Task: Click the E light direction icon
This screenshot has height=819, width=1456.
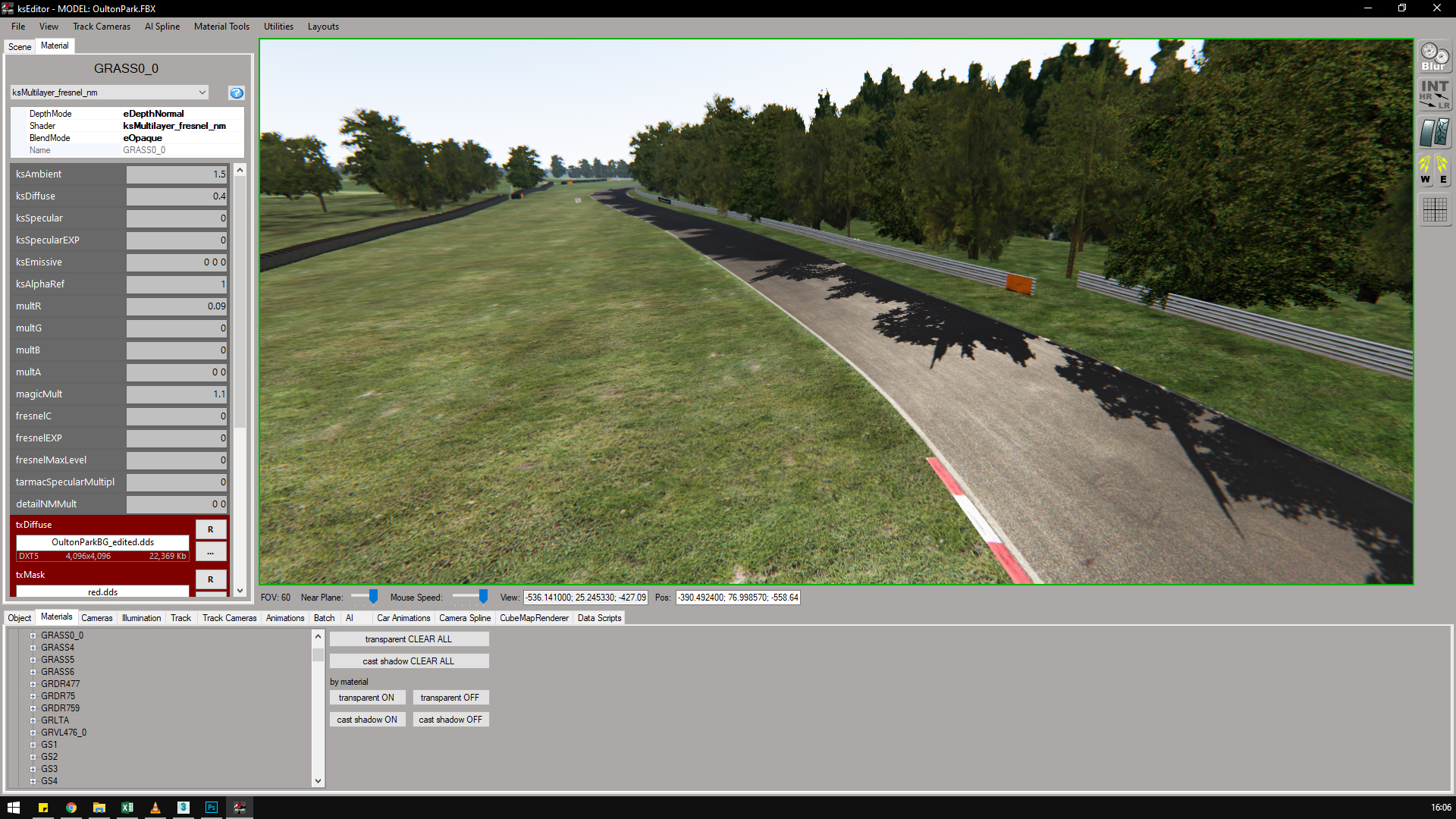Action: [x=1443, y=170]
